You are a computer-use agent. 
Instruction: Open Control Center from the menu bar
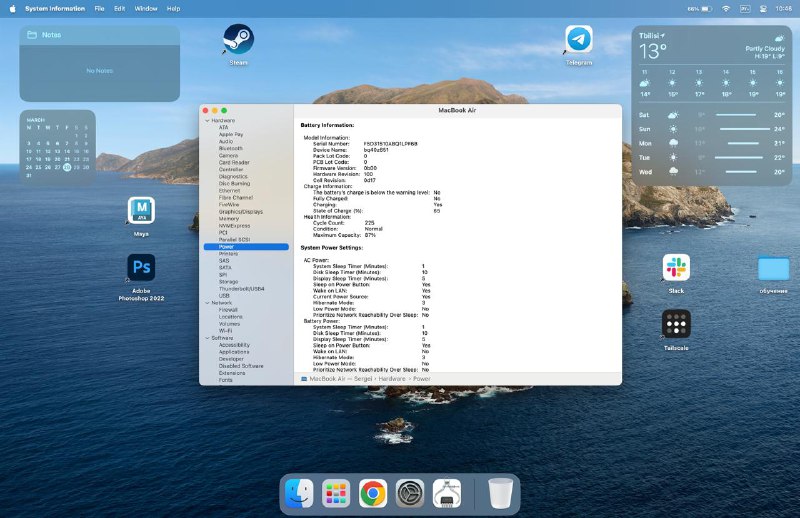click(763, 9)
